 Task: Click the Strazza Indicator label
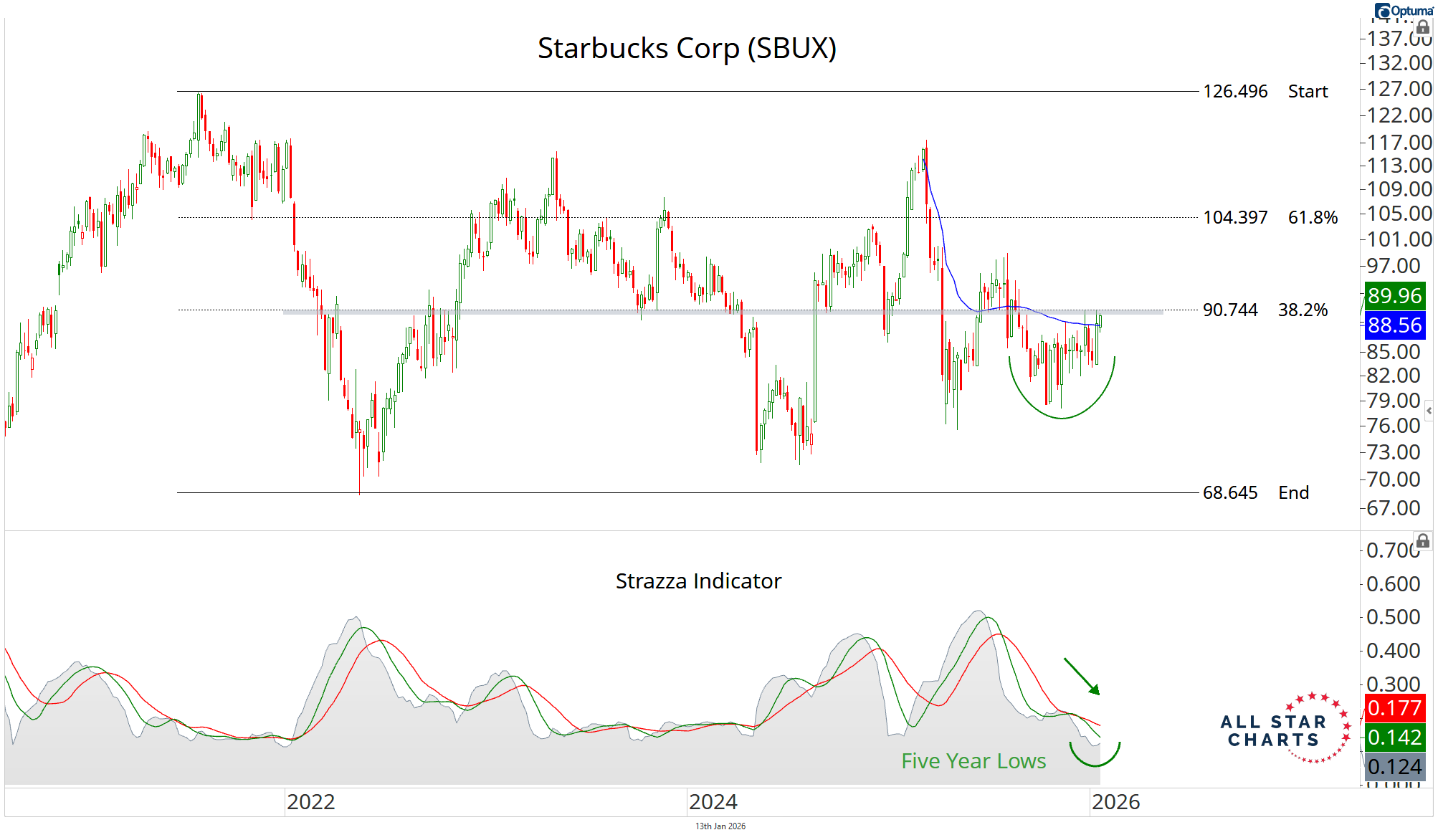(x=698, y=581)
